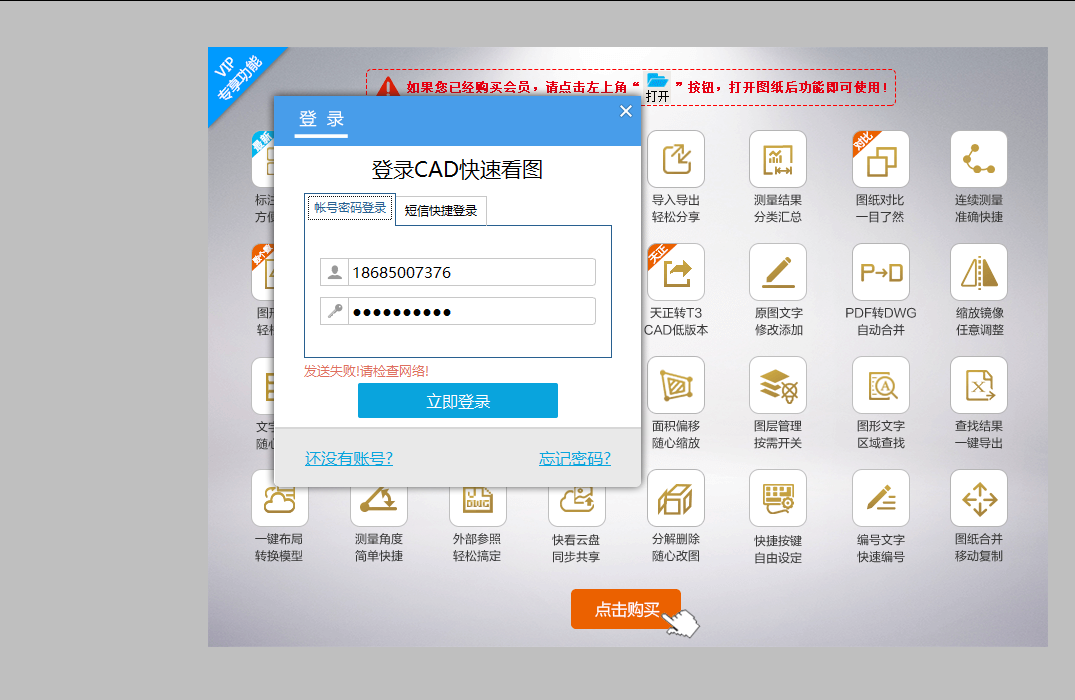
Task: Click the 快捷按键 shortcut settings icon
Action: click(777, 498)
